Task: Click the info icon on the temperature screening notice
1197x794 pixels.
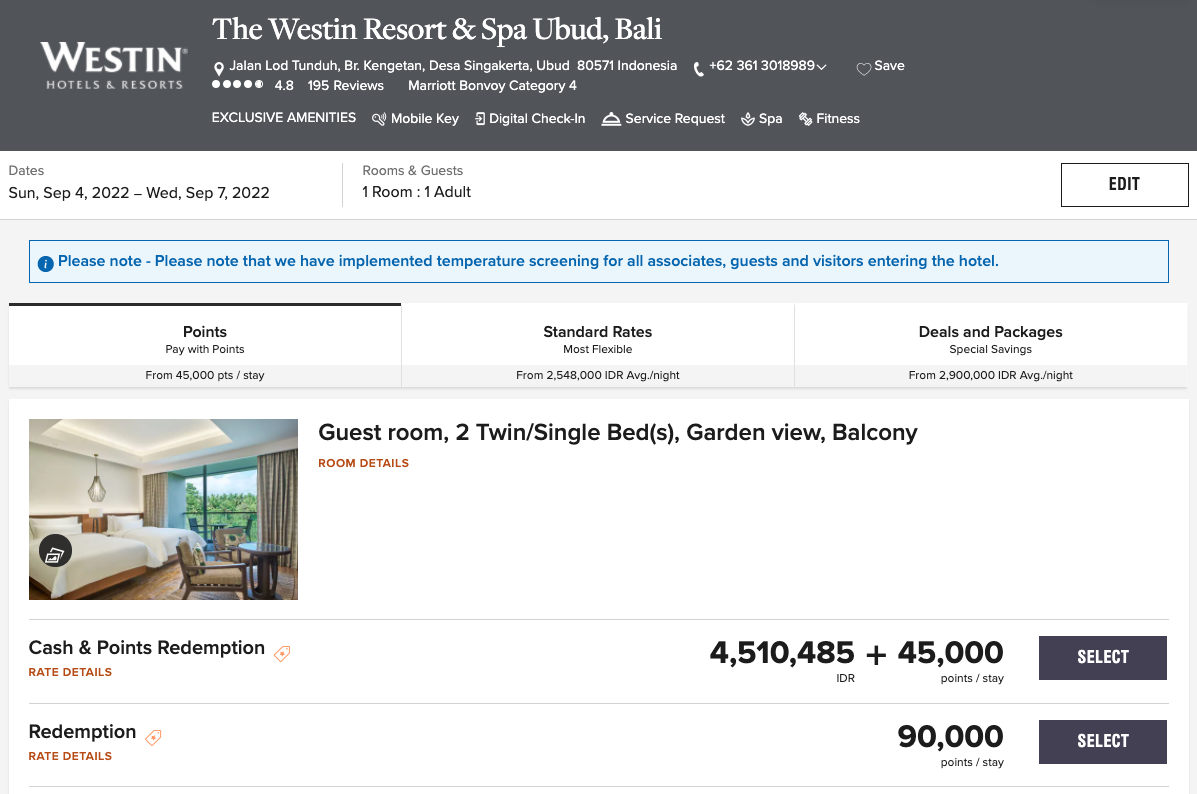Action: (45, 261)
